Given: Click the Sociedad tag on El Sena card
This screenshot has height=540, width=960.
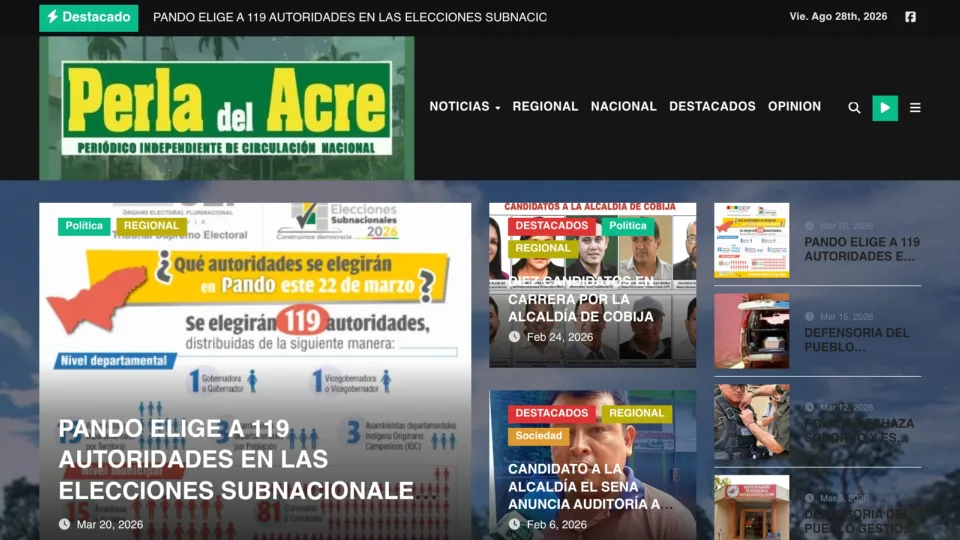Looking at the screenshot, I should 539,436.
